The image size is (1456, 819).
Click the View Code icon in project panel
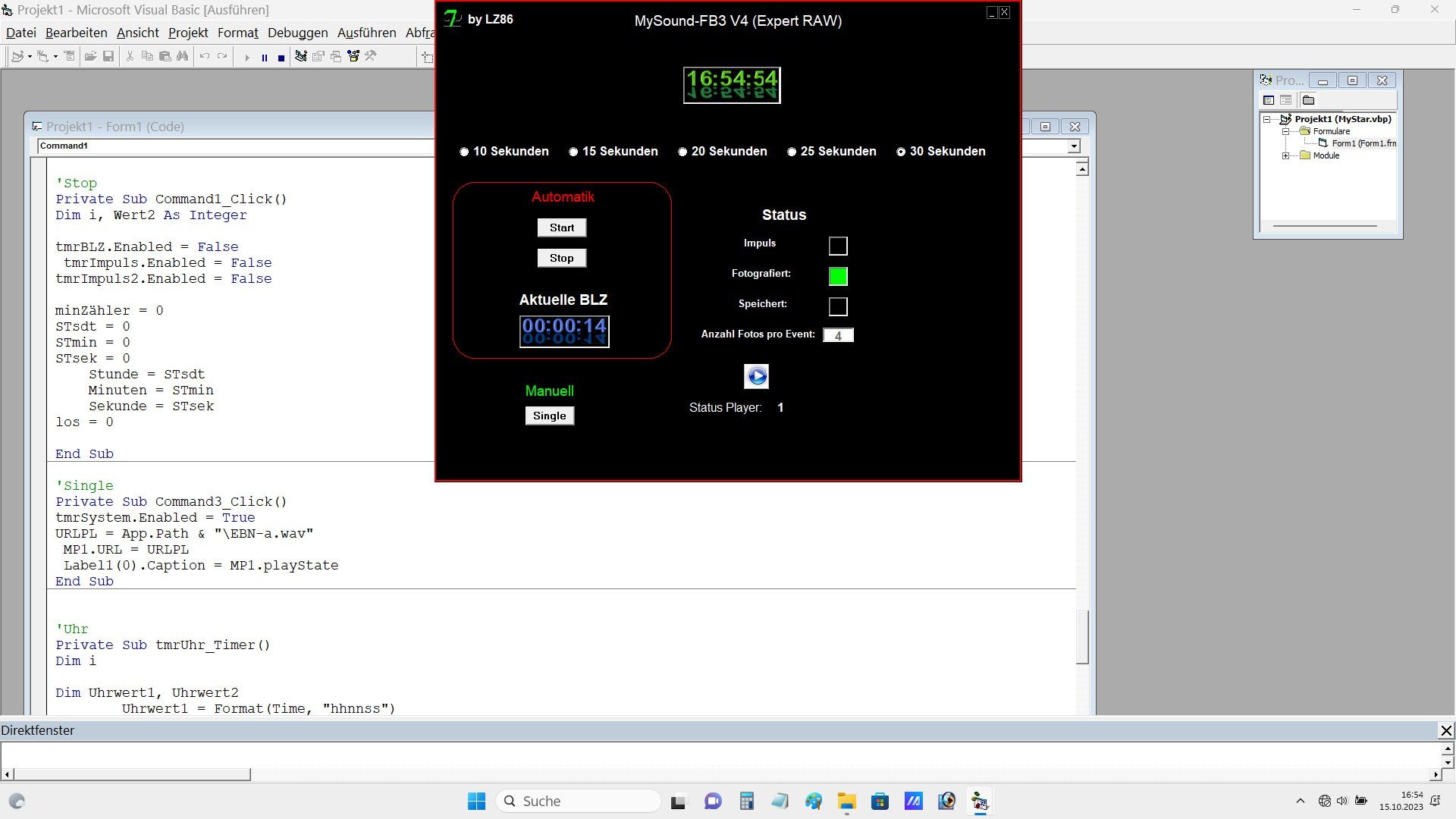[1269, 100]
